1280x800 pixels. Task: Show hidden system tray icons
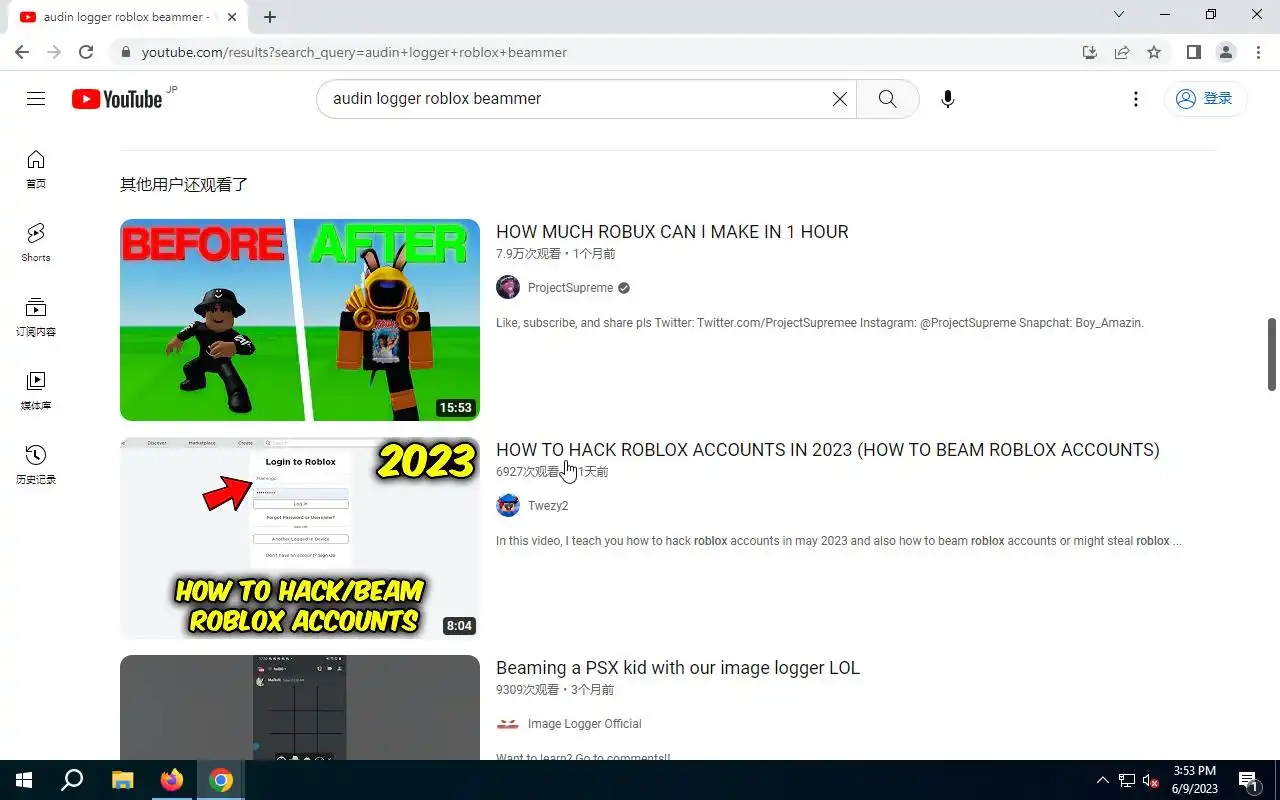coord(1103,780)
